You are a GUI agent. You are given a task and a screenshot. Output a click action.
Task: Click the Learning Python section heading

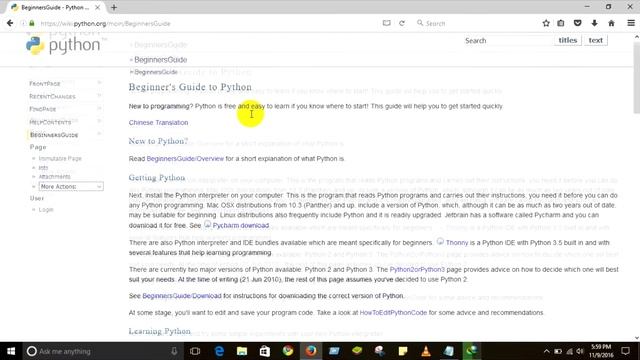[x=160, y=331]
